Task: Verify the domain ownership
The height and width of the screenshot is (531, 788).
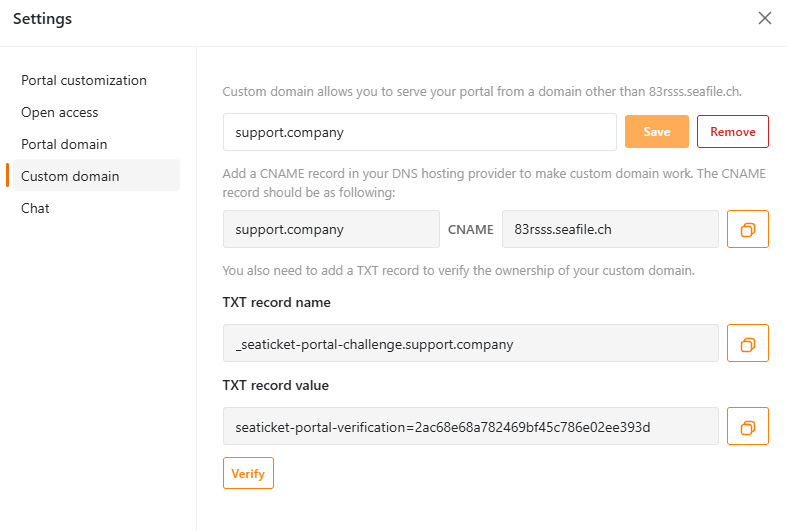Action: 248,473
